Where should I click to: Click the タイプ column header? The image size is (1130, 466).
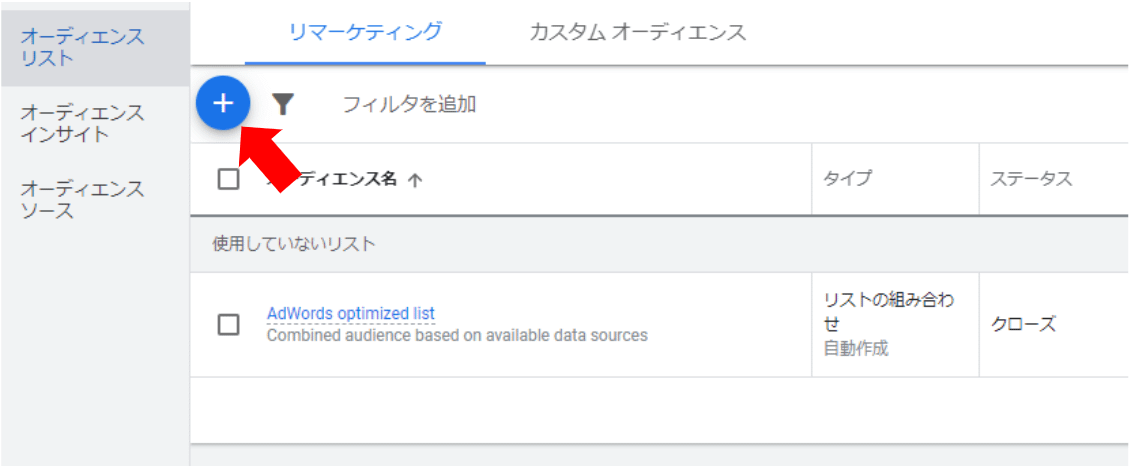click(x=847, y=179)
